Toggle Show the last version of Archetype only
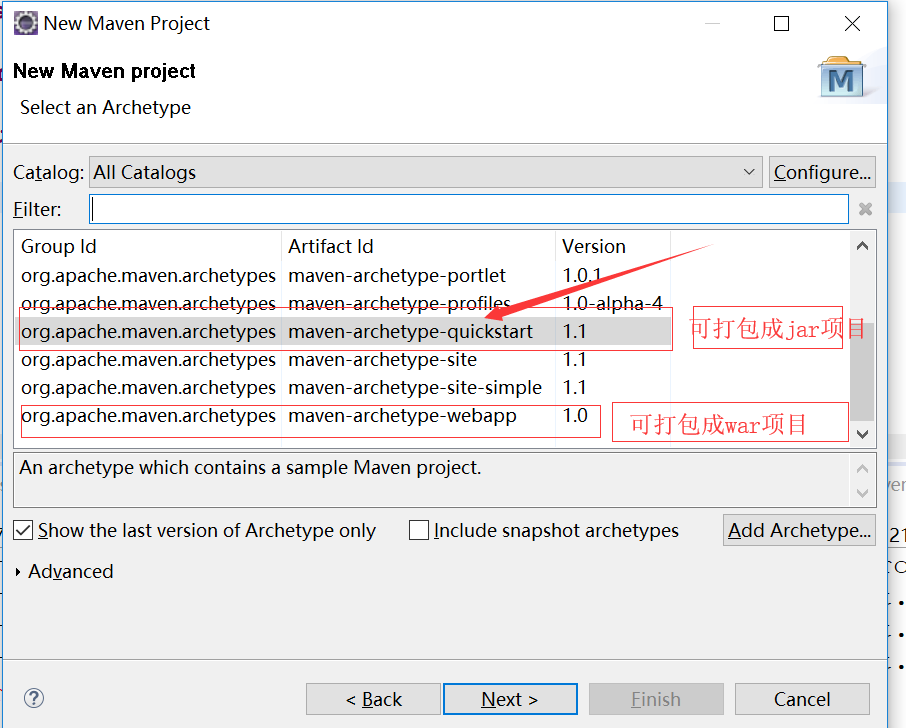Image resolution: width=906 pixels, height=728 pixels. tap(24, 531)
